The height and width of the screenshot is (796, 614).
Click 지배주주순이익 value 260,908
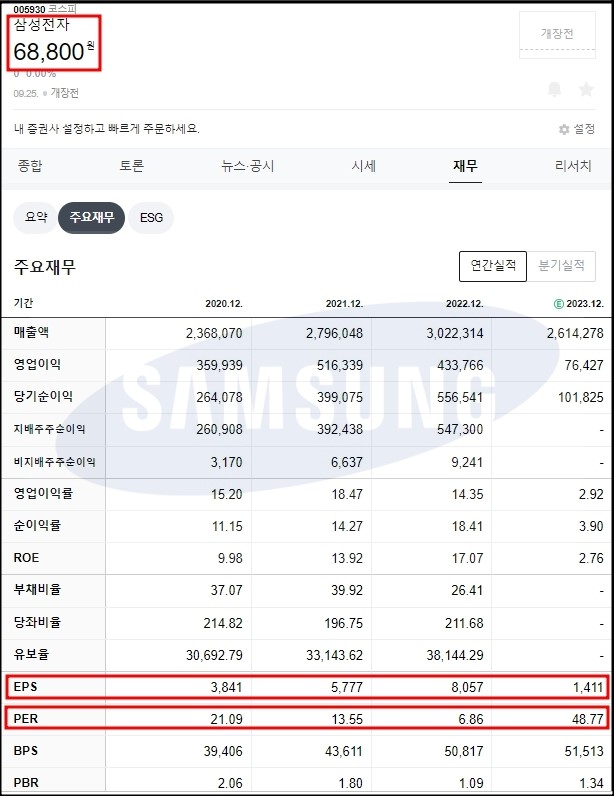[219, 429]
